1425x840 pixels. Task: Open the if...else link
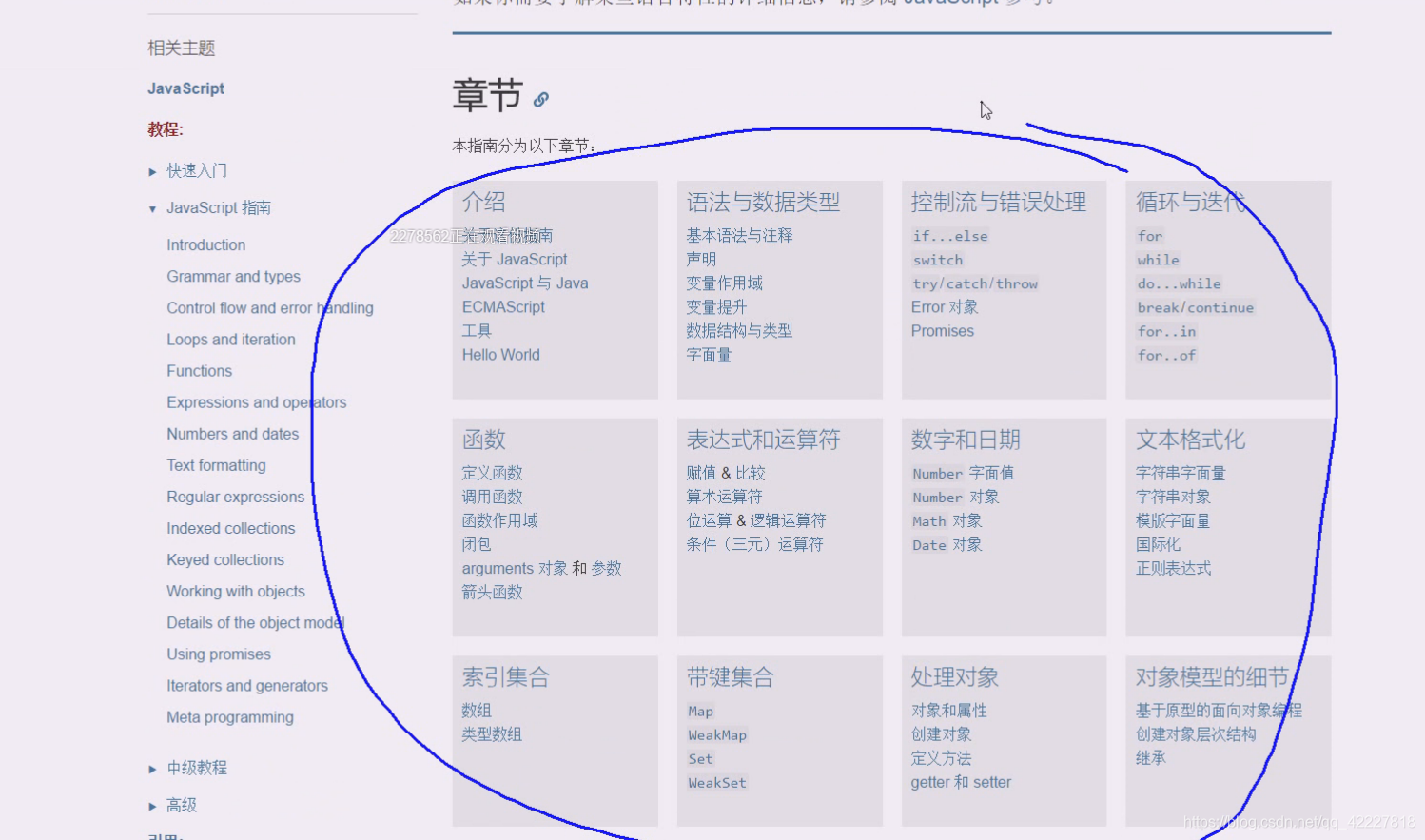[950, 236]
